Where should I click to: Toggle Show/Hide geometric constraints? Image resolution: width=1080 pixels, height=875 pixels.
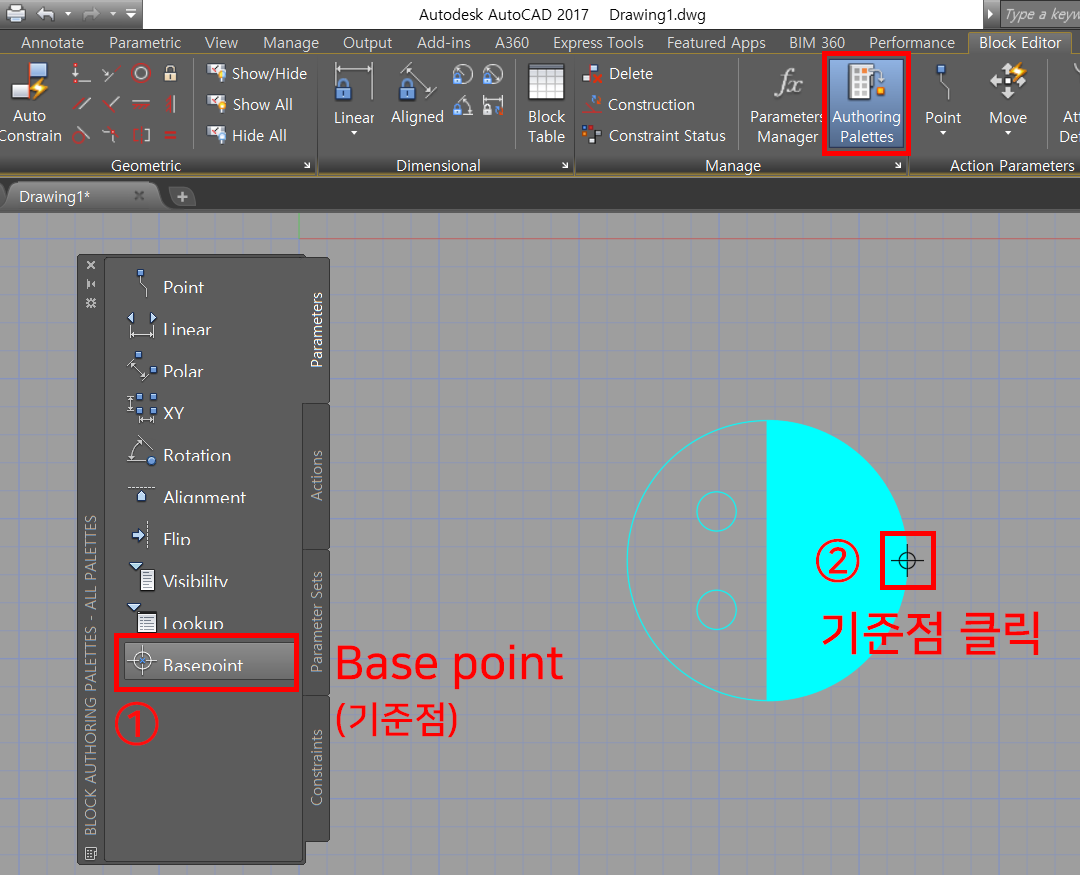[x=257, y=73]
